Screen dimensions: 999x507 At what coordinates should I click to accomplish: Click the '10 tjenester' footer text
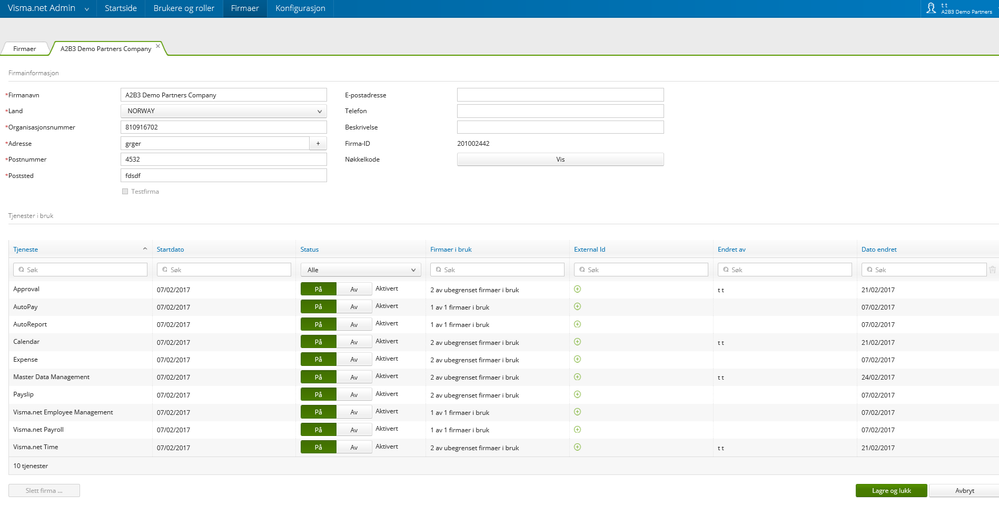(x=31, y=466)
